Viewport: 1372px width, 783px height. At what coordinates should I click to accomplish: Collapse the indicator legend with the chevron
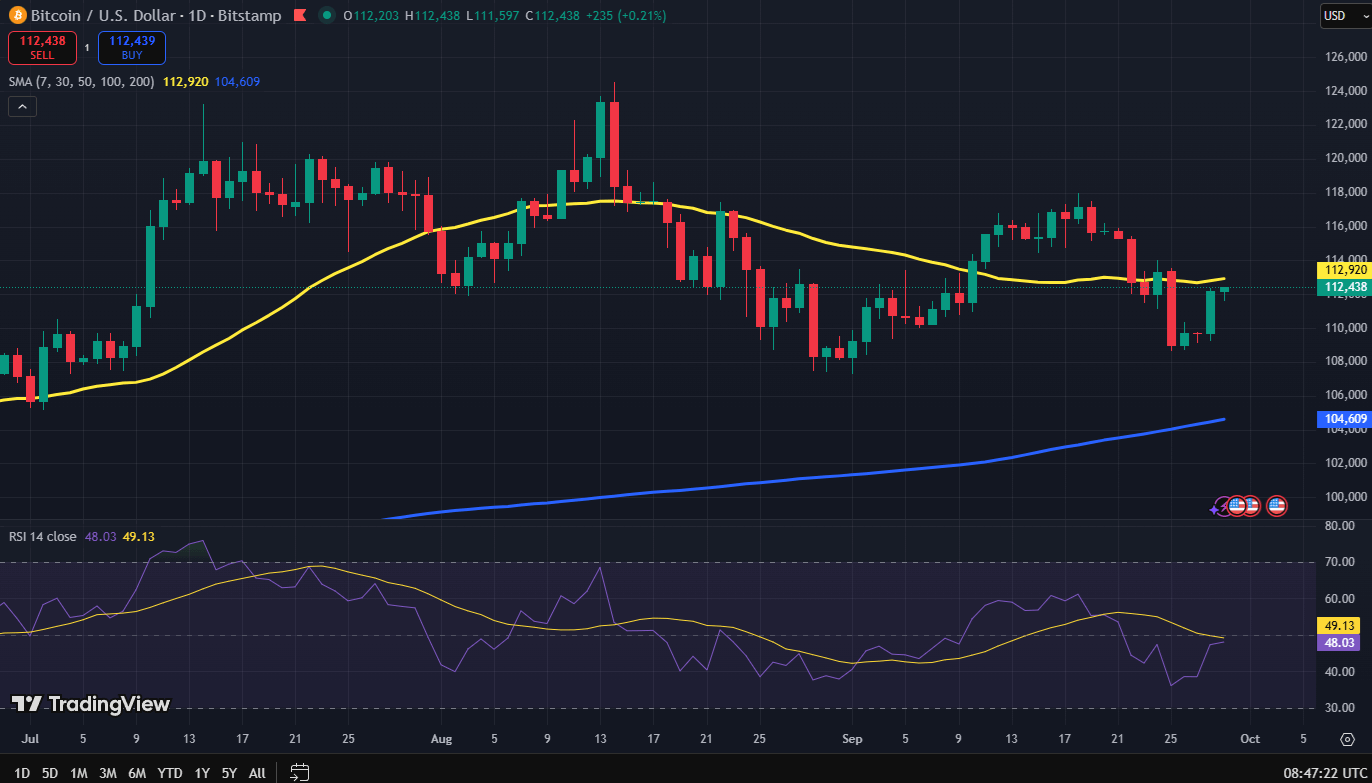pos(21,106)
